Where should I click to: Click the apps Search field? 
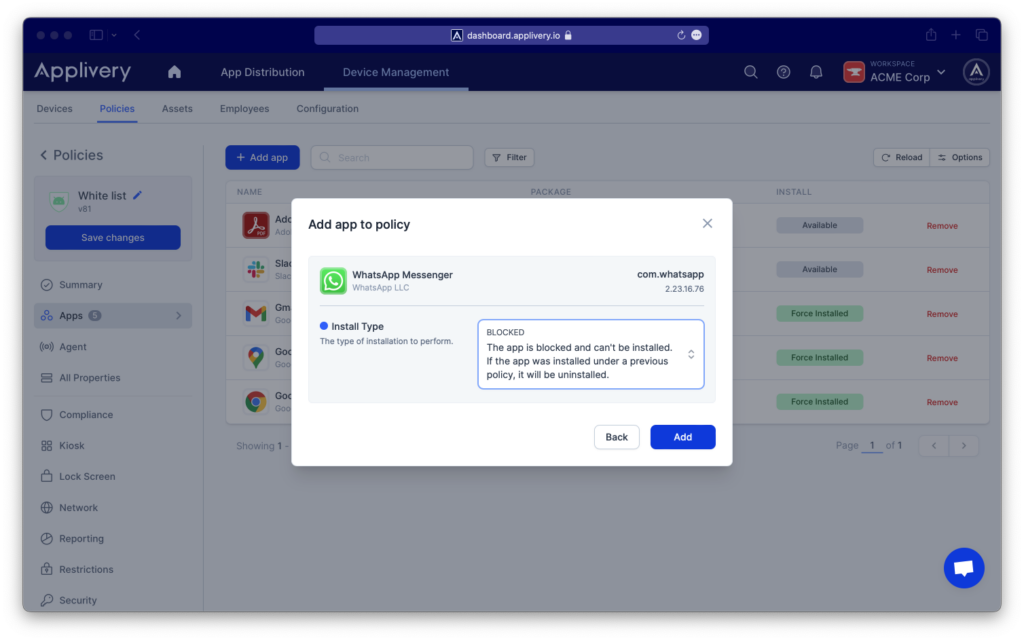[x=392, y=157]
